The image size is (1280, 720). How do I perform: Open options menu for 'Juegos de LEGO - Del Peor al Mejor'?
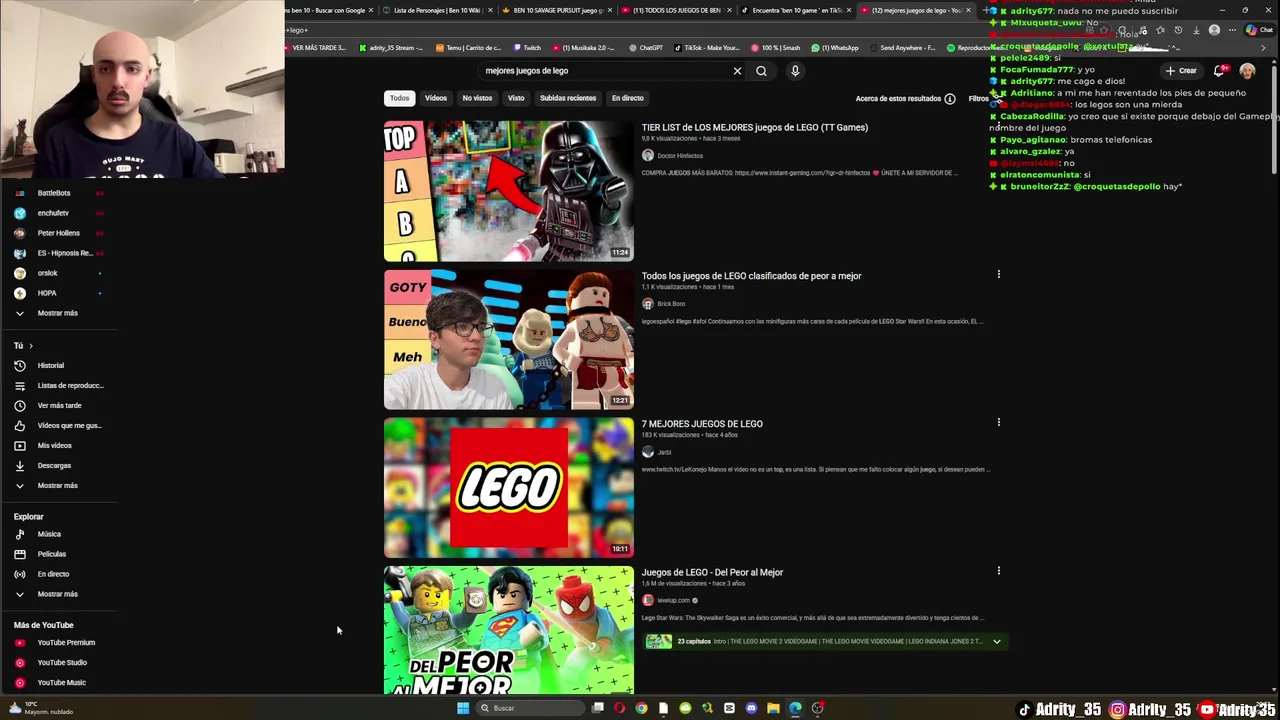(x=998, y=571)
